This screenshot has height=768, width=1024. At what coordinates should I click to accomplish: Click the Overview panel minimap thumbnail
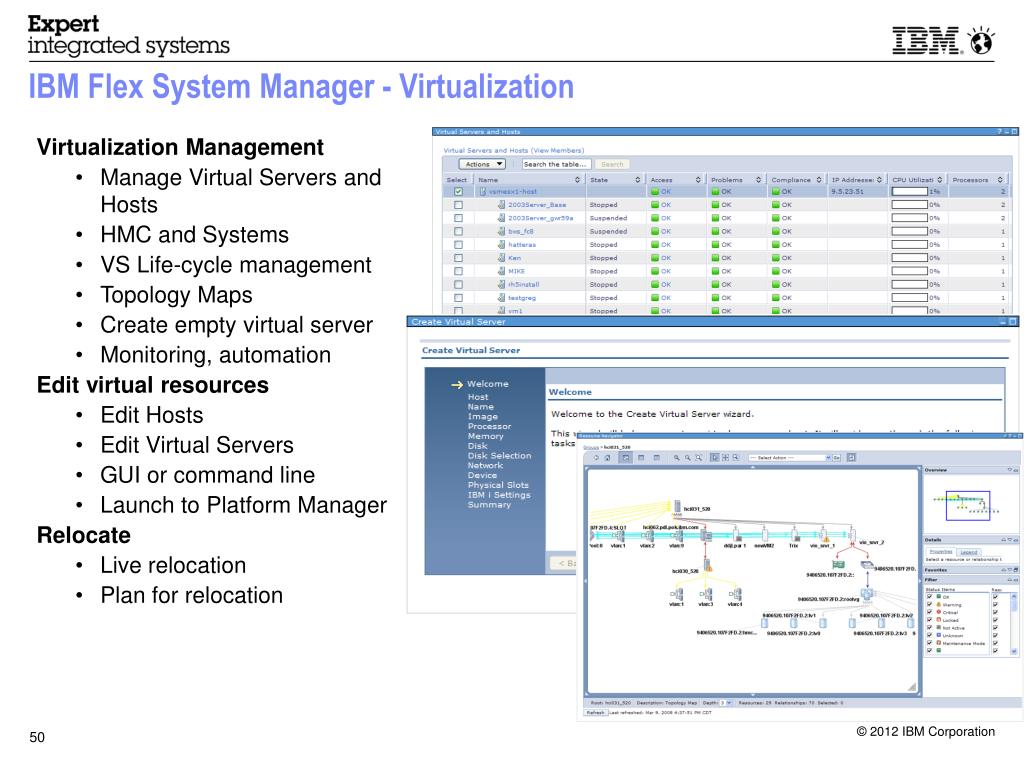(x=968, y=506)
